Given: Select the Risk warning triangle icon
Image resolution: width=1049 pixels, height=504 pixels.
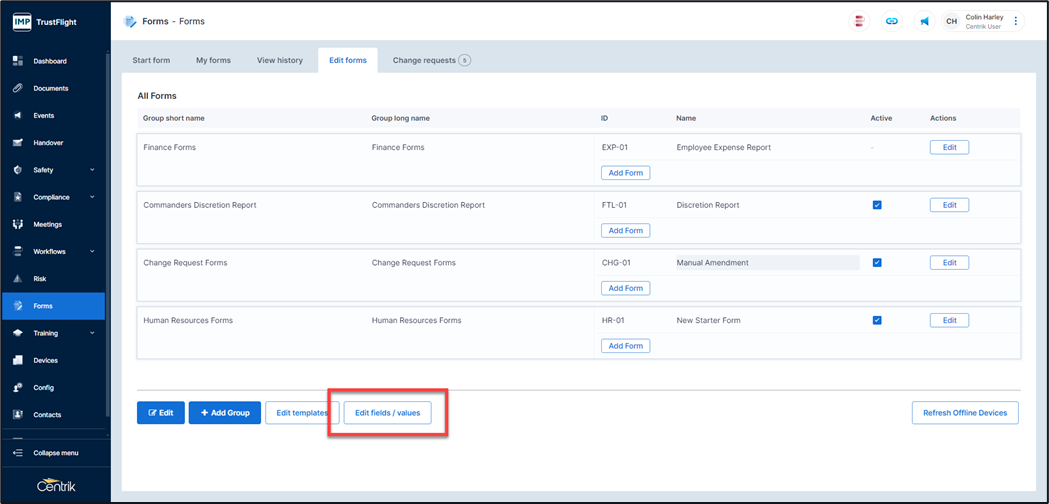Looking at the screenshot, I should pyautogui.click(x=17, y=279).
